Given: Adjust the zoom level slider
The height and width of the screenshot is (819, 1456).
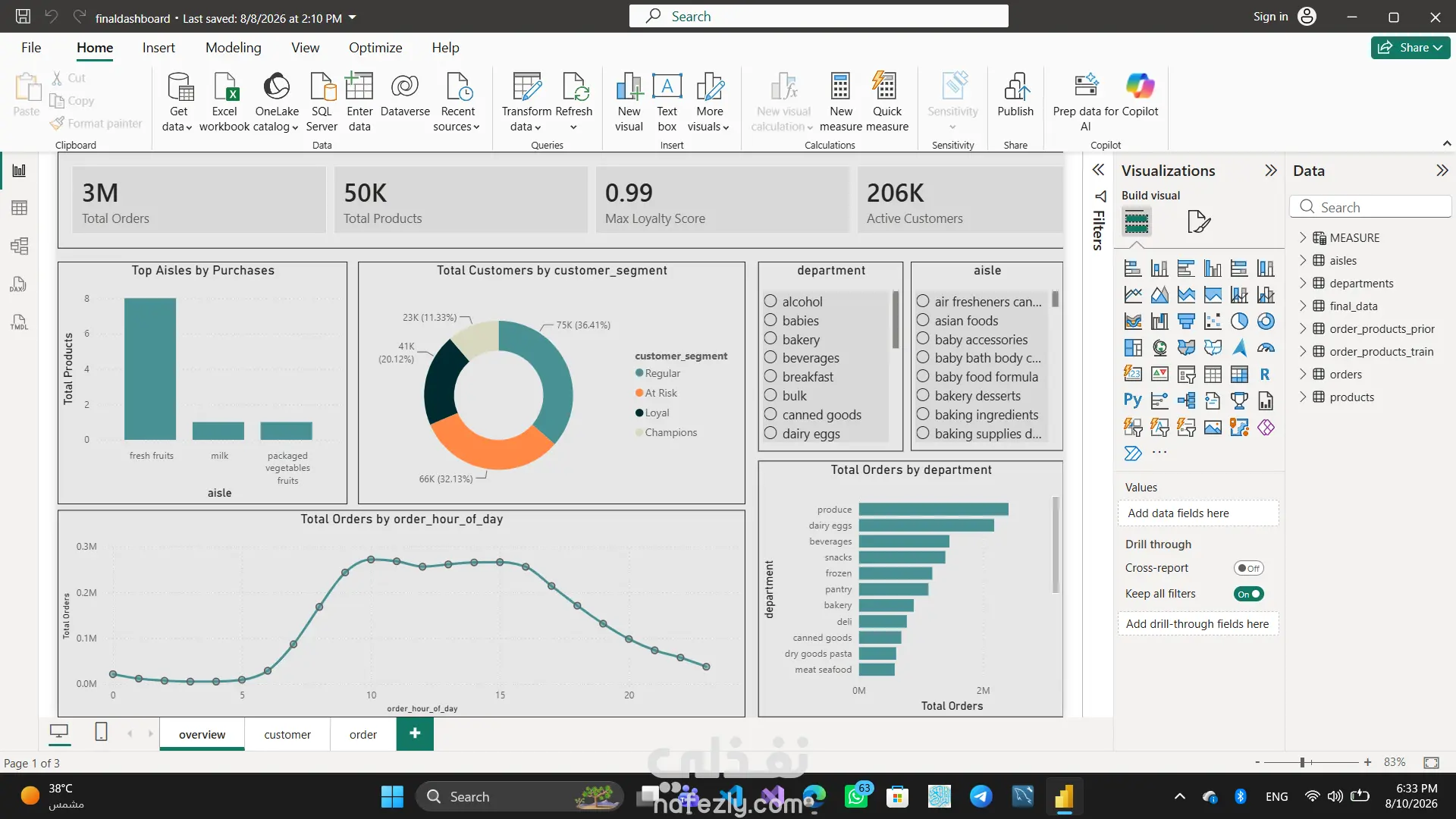Looking at the screenshot, I should coord(1302,762).
